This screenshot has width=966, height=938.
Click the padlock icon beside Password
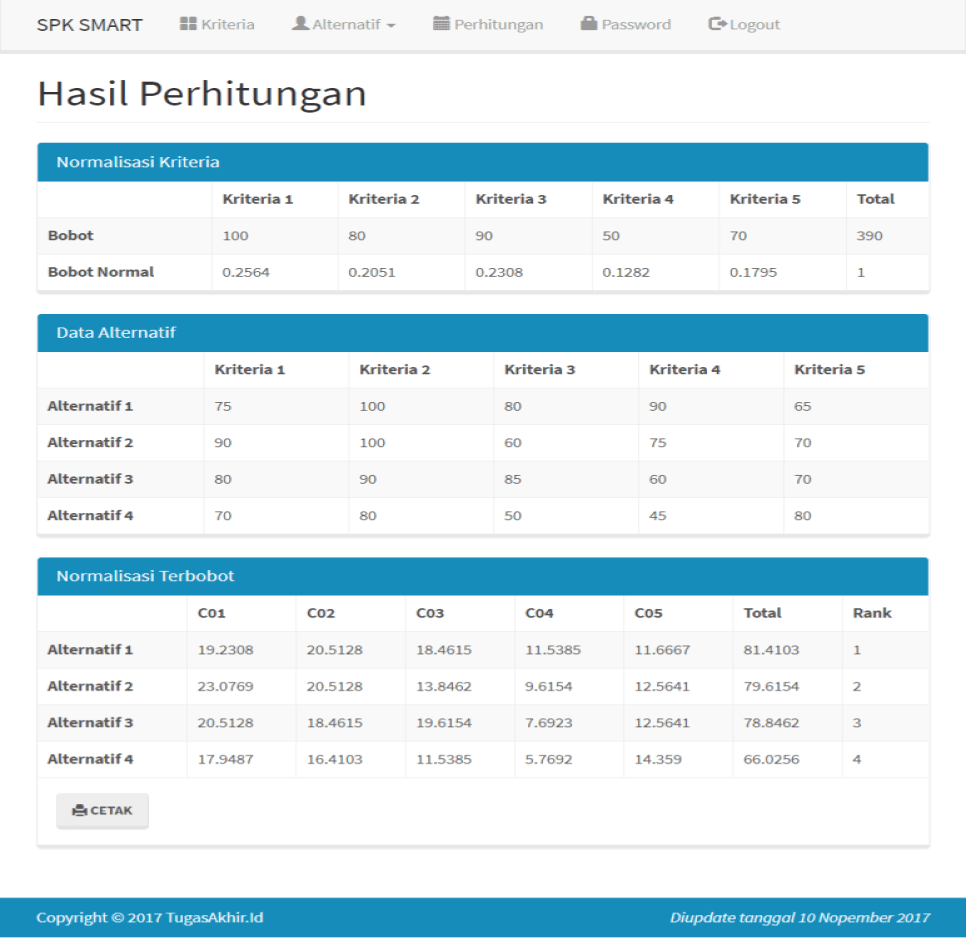click(589, 24)
